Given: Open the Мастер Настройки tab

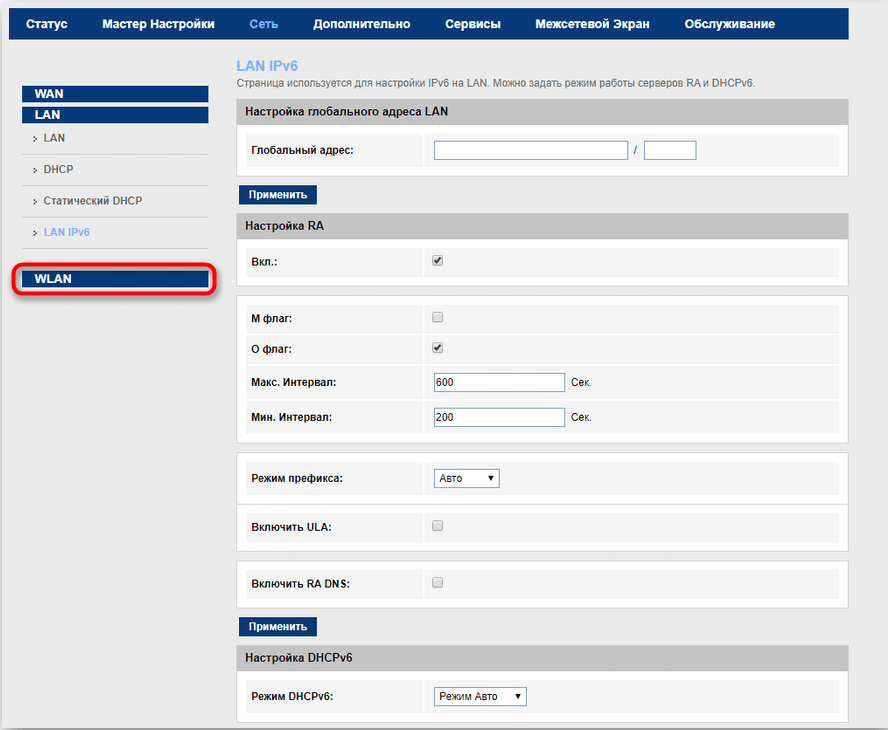Looking at the screenshot, I should click(158, 24).
